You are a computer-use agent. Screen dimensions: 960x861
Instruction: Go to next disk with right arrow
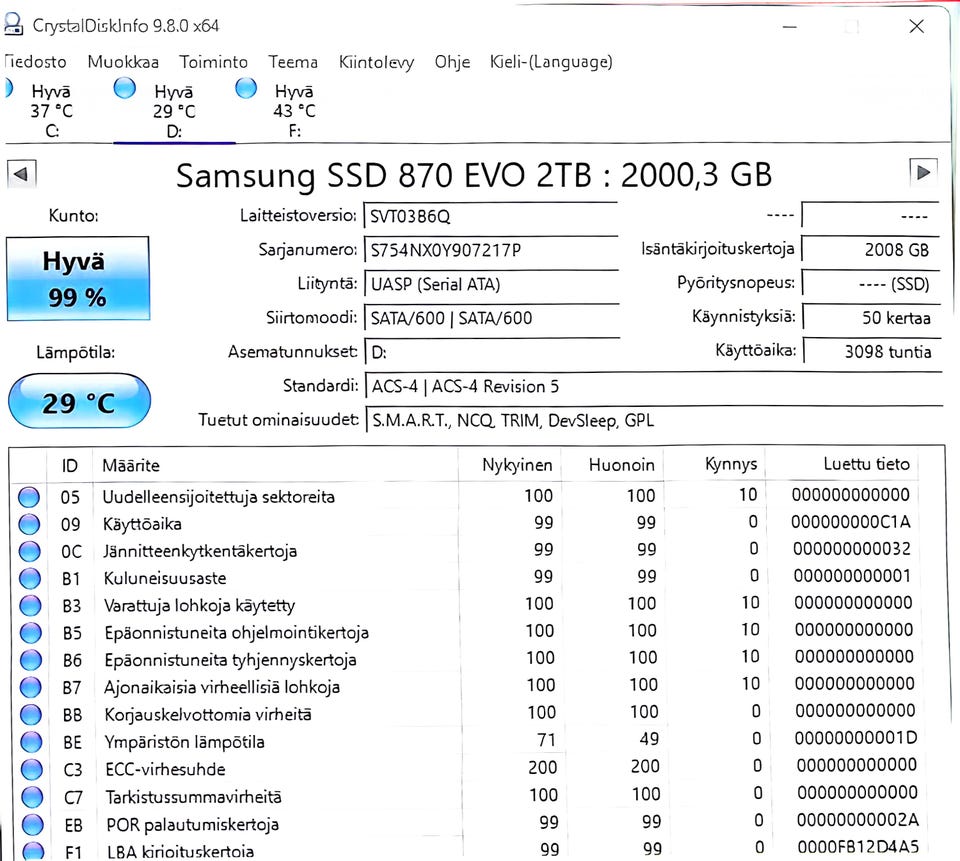click(923, 173)
